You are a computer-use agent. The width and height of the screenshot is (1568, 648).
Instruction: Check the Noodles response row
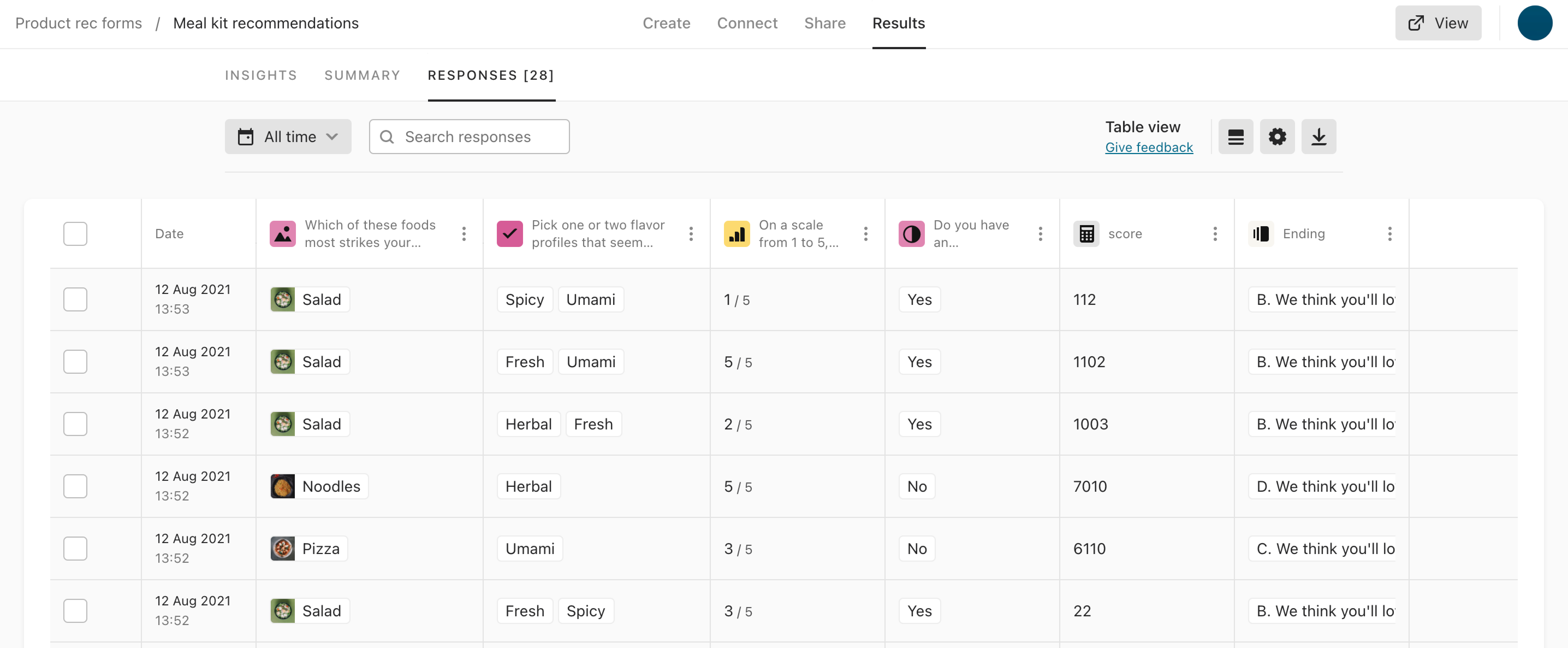pos(75,487)
